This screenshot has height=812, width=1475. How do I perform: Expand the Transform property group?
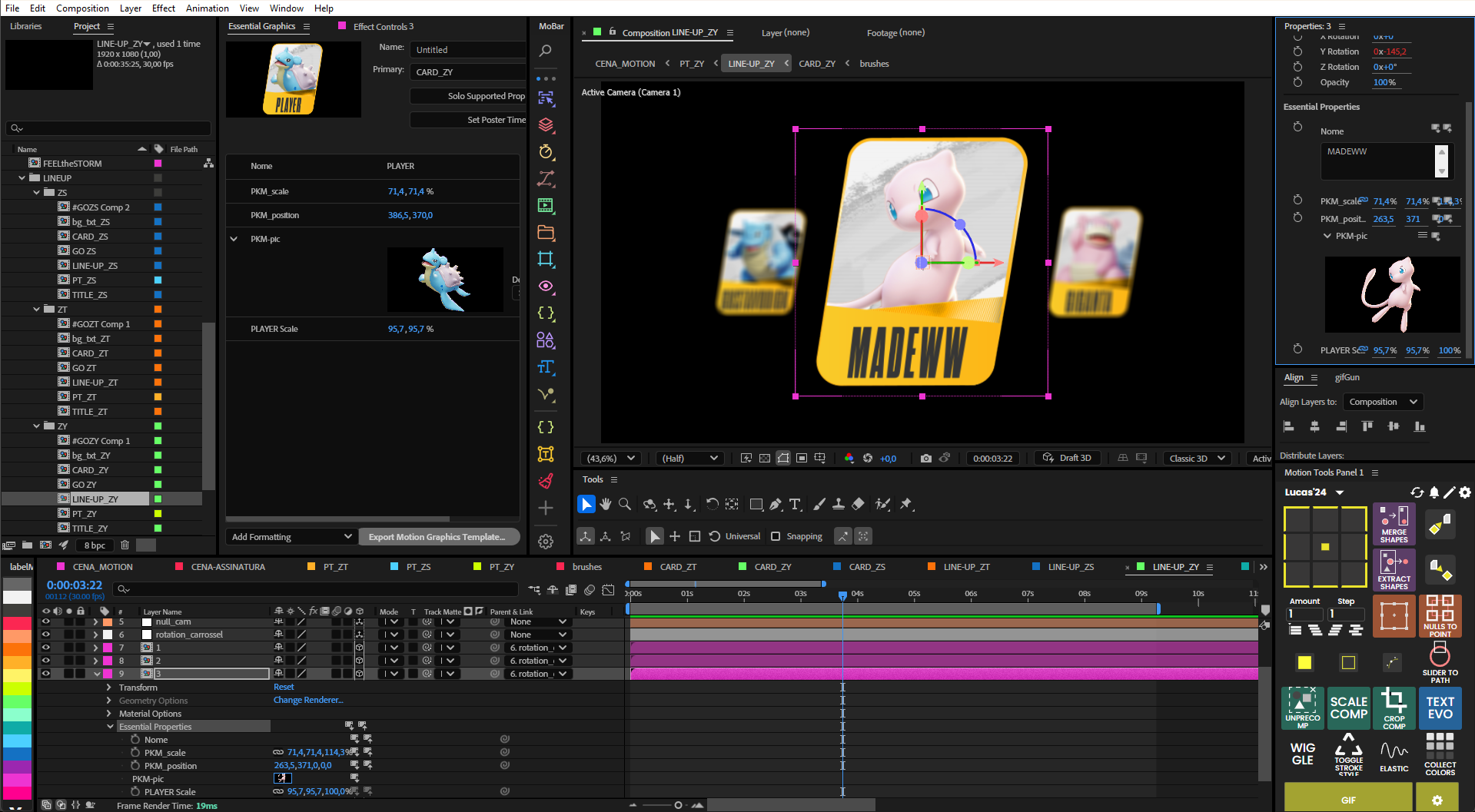coord(108,688)
